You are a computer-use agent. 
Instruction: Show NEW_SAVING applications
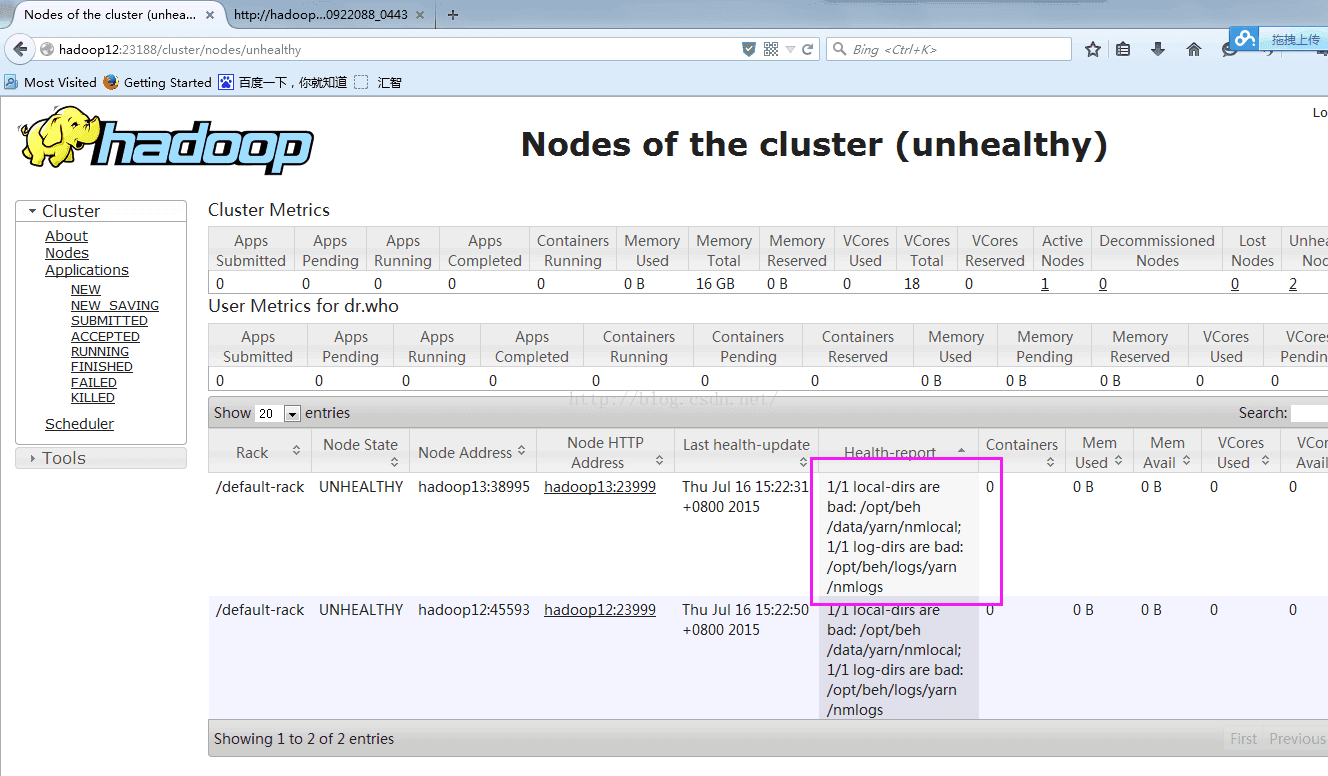click(115, 305)
